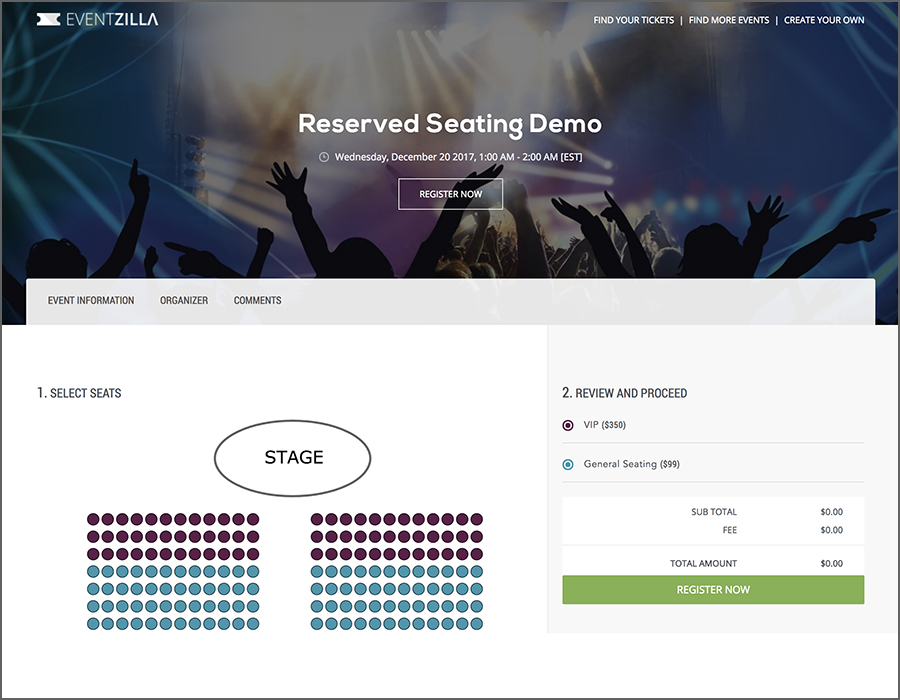The image size is (900, 700).
Task: Click the clock icon beside event date
Action: [x=324, y=157]
